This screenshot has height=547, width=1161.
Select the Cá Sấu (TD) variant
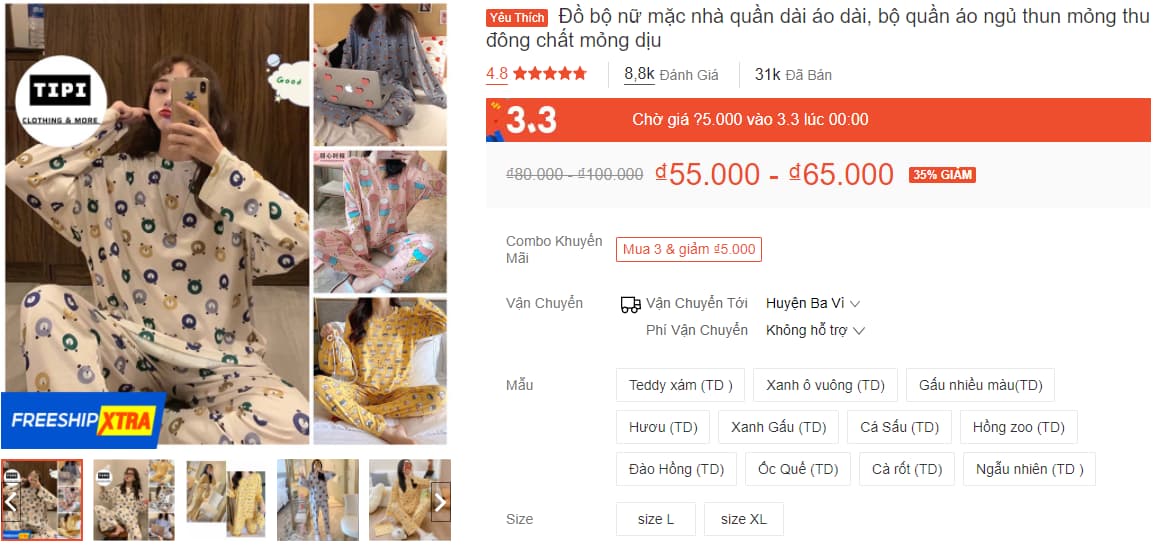[899, 427]
